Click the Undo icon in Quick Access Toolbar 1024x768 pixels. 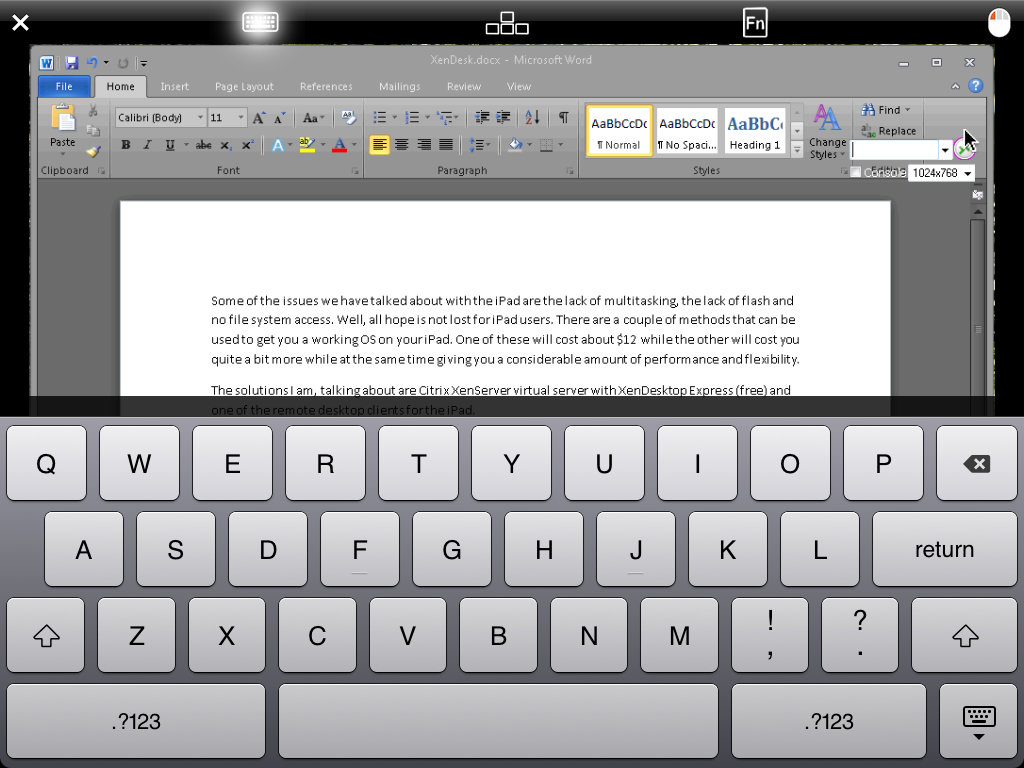point(92,63)
